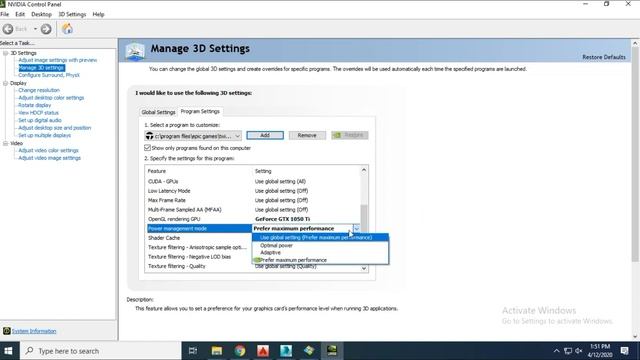
Task: Go back using the Back arrow icon
Action: (8, 29)
